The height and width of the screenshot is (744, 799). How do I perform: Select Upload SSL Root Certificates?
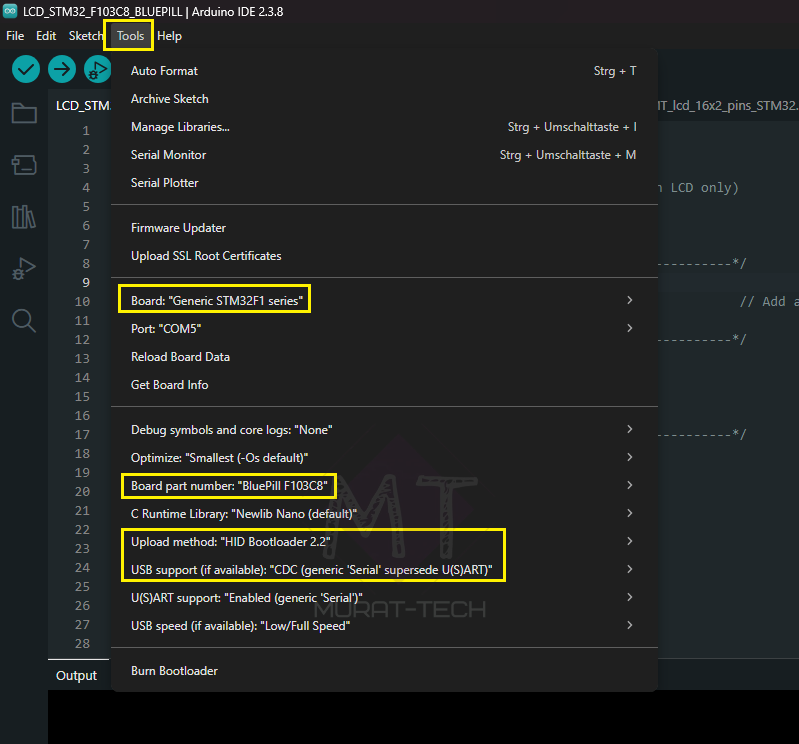click(x=384, y=256)
